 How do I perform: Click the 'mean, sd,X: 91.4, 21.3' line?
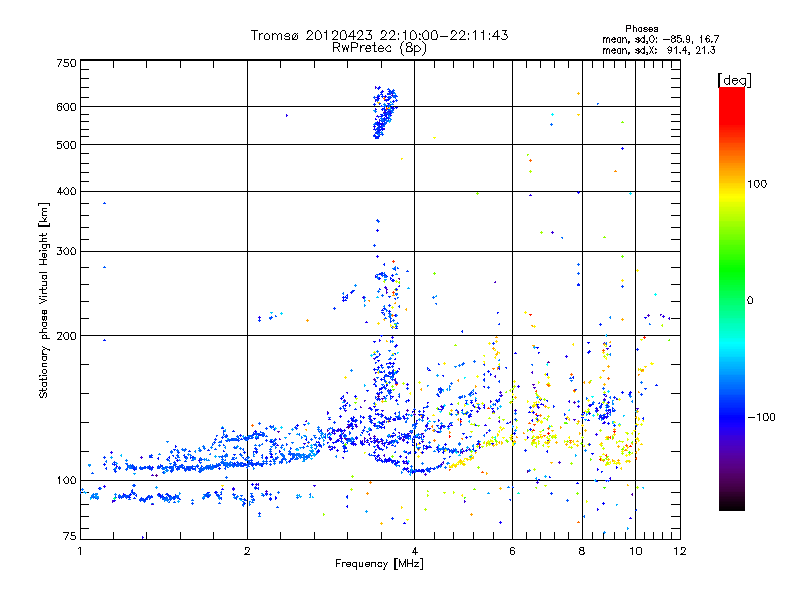[659, 50]
